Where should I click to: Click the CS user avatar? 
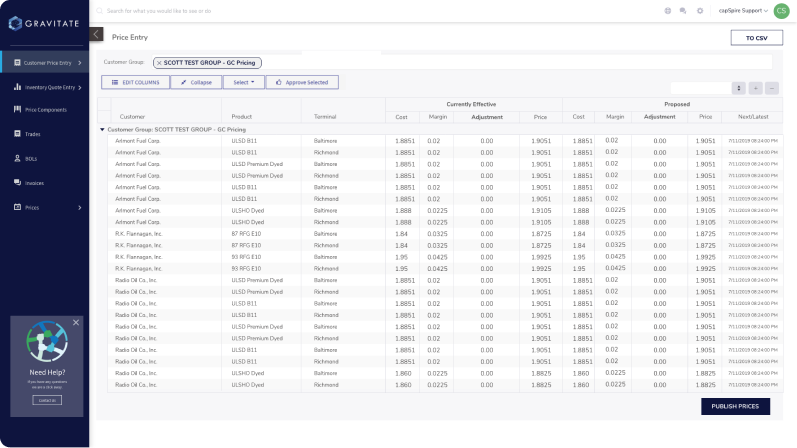[781, 10]
